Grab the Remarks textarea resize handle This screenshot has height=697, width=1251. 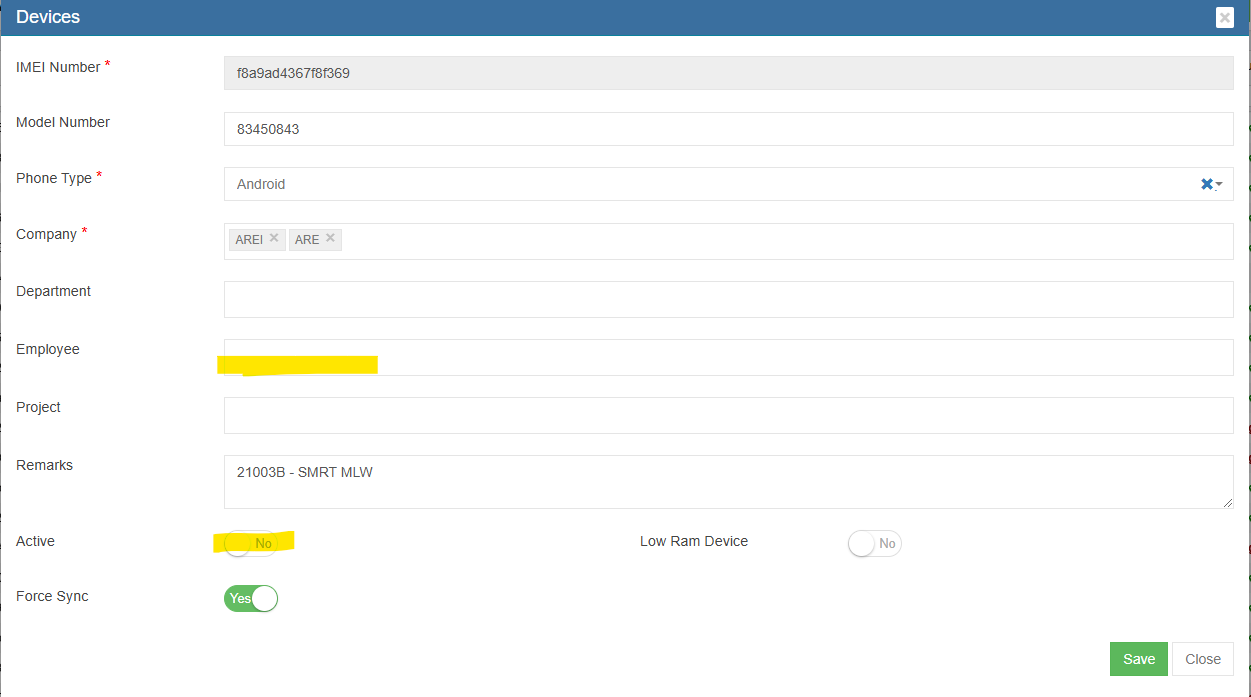[x=1227, y=502]
